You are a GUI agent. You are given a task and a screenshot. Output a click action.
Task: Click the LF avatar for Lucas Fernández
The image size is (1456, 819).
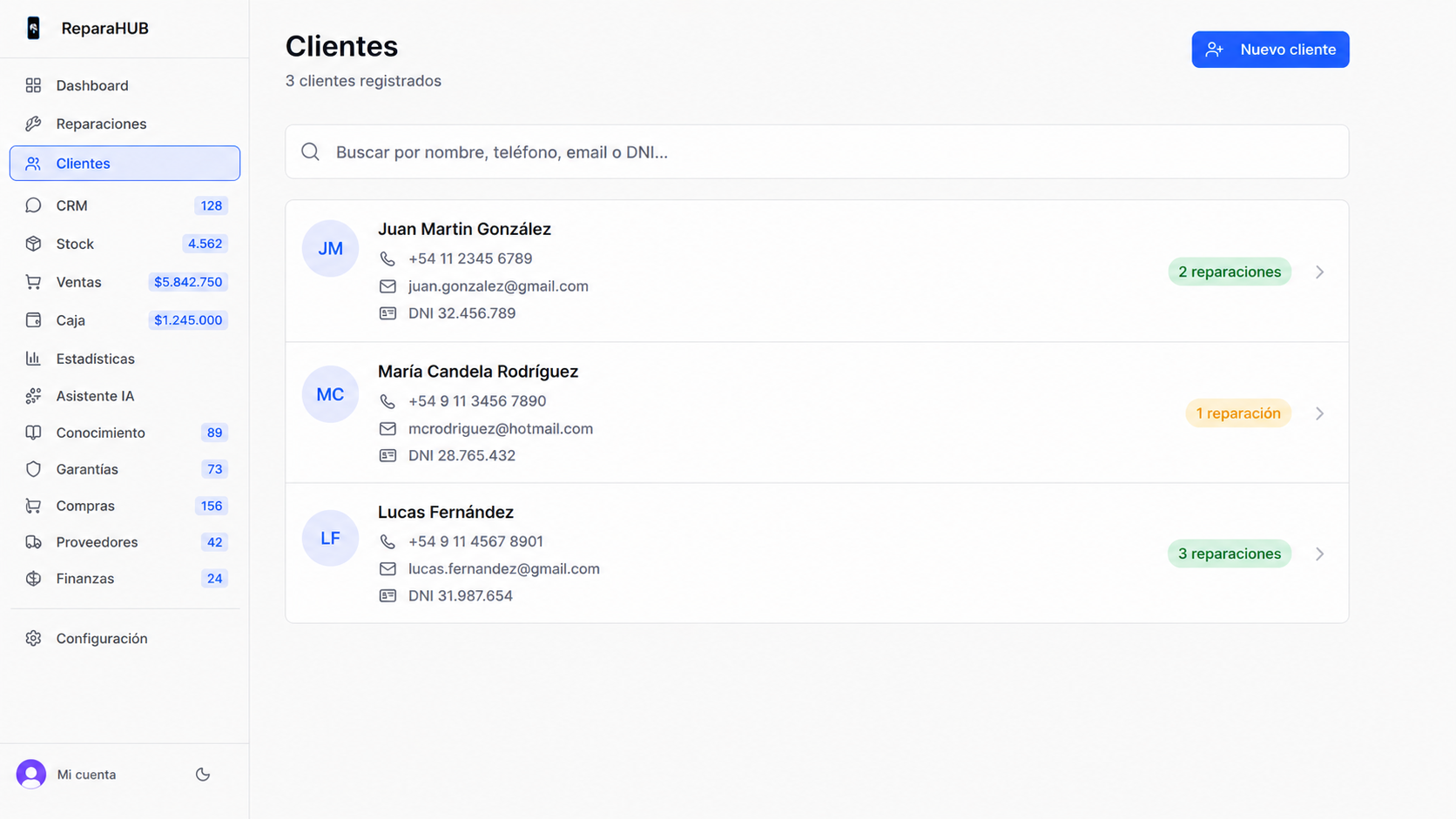pos(330,538)
